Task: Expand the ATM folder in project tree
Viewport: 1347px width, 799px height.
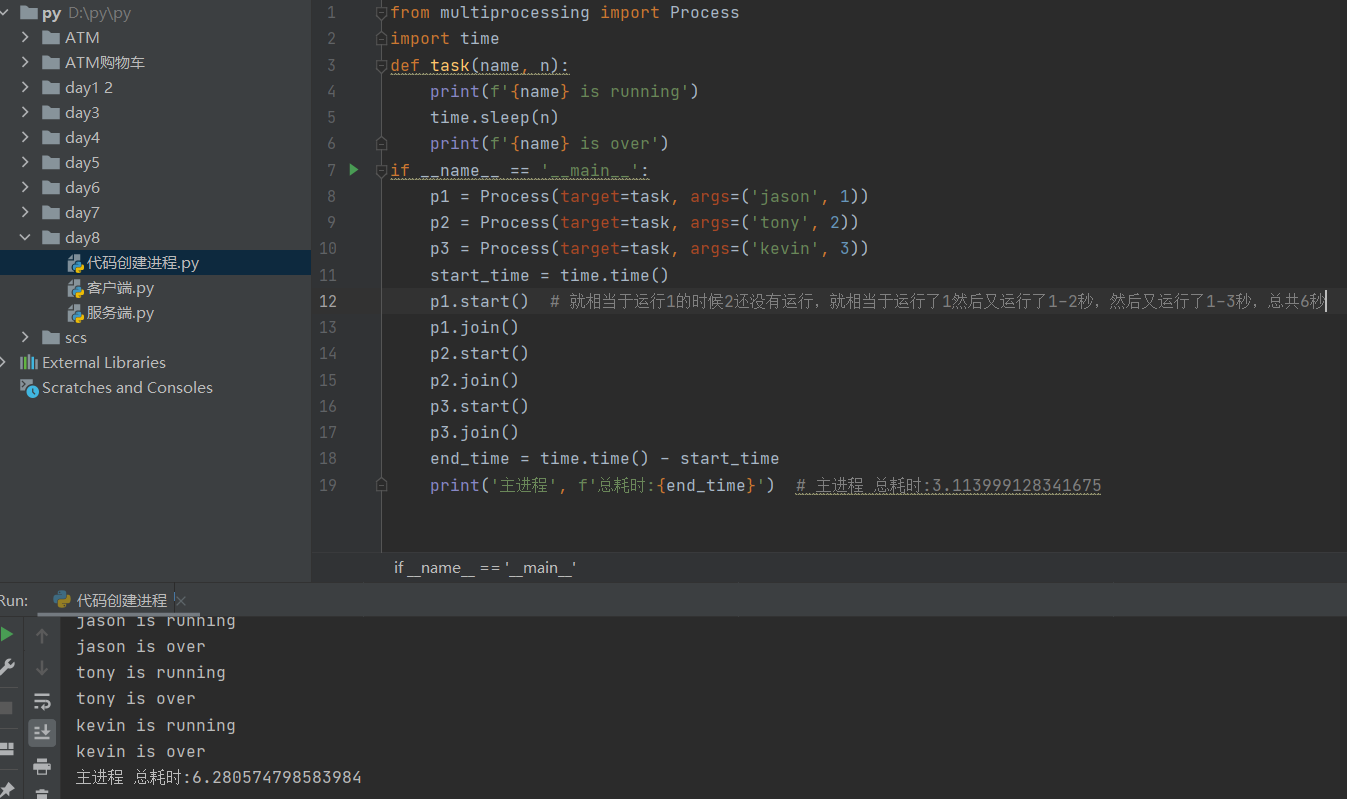Action: 26,38
